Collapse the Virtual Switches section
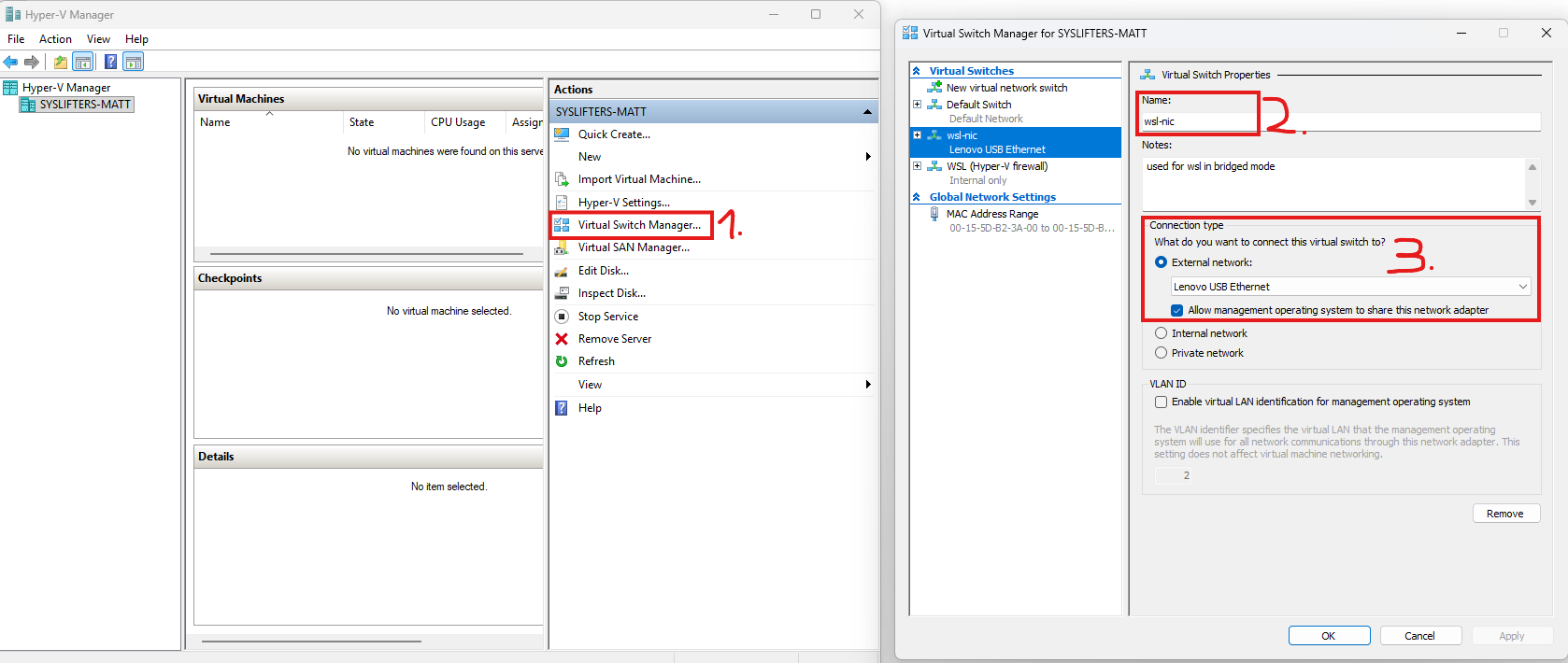The width and height of the screenshot is (1568, 663). [x=917, y=71]
